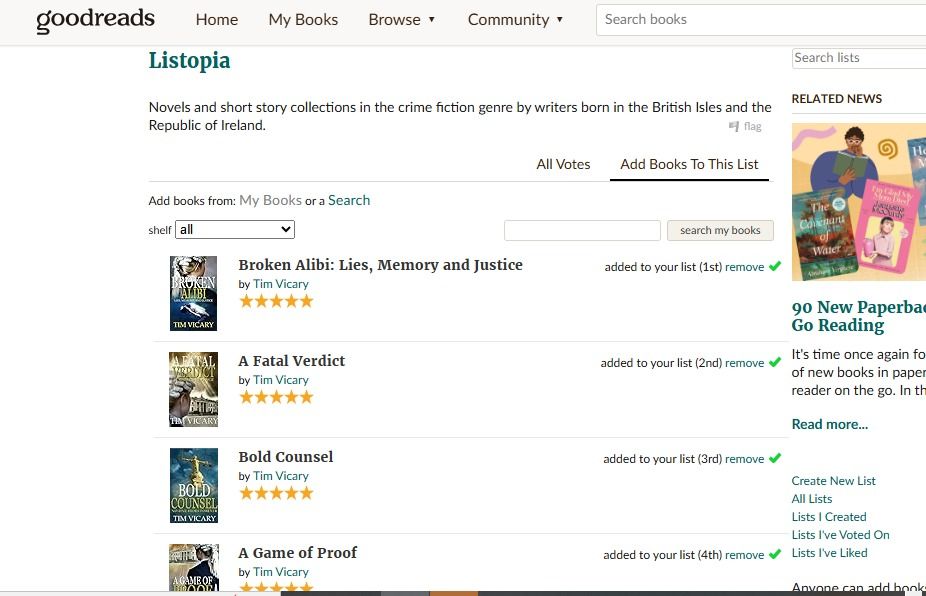Click the Search lists input box
Image resolution: width=926 pixels, height=596 pixels.
click(x=858, y=58)
